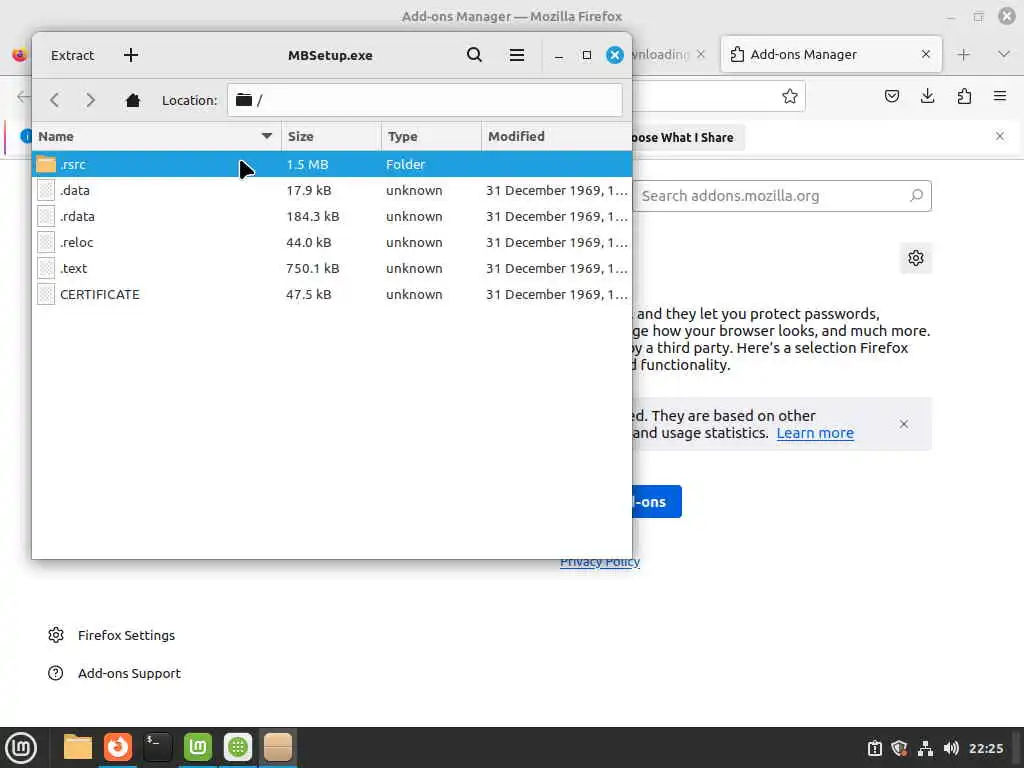Select the .rsrc folder row
Image resolution: width=1024 pixels, height=768 pixels.
[332, 164]
